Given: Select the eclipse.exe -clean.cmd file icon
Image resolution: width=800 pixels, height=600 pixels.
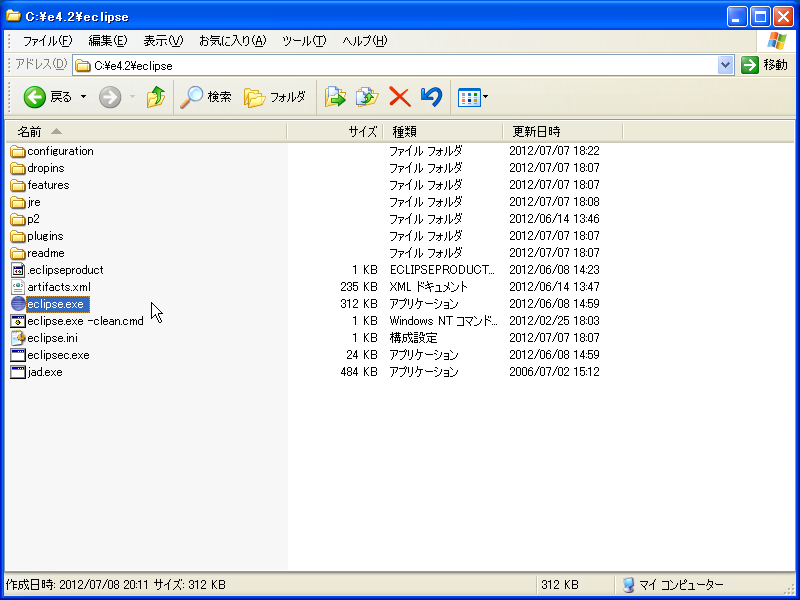Looking at the screenshot, I should (x=18, y=321).
